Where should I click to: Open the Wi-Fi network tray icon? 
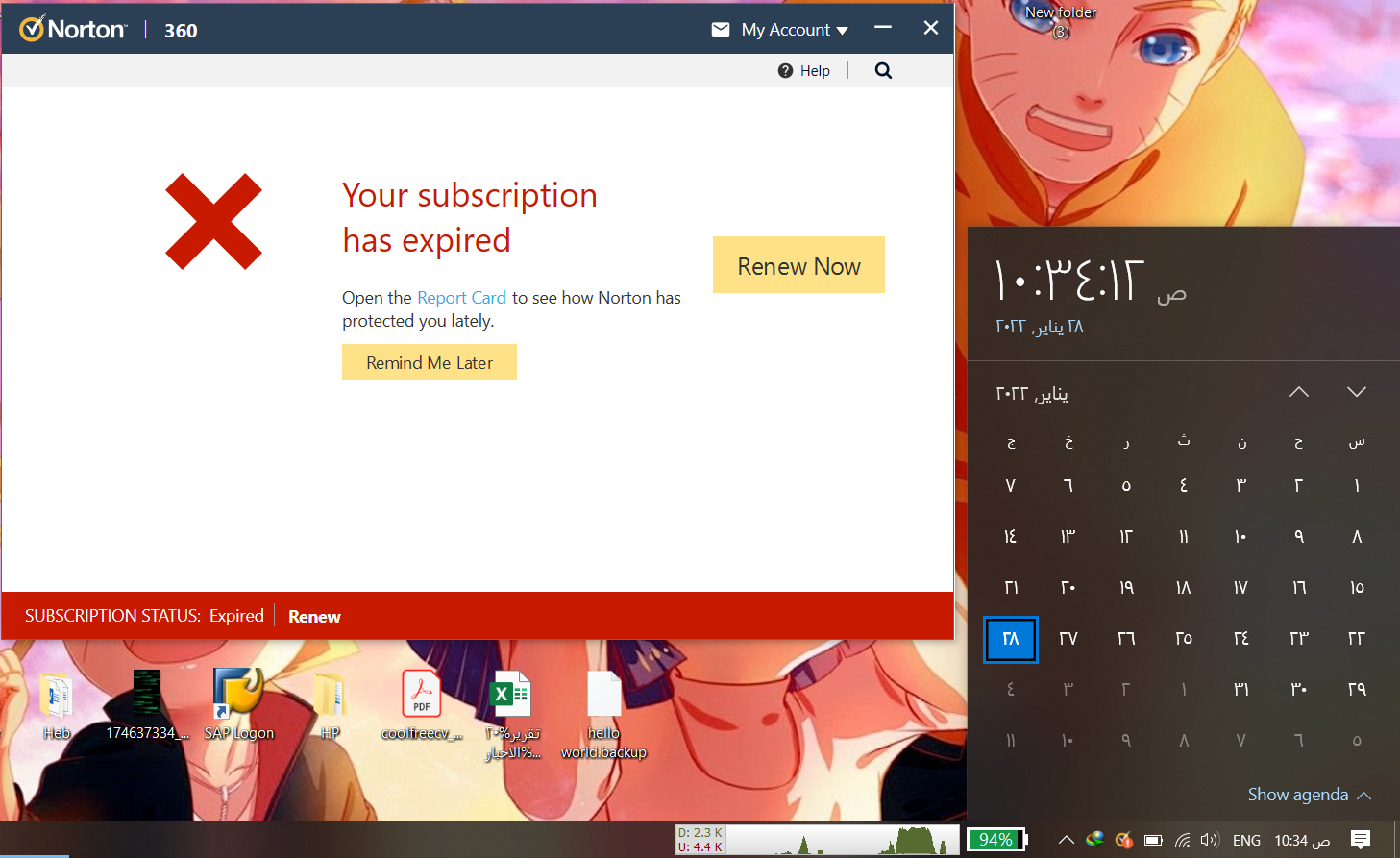(x=1182, y=840)
